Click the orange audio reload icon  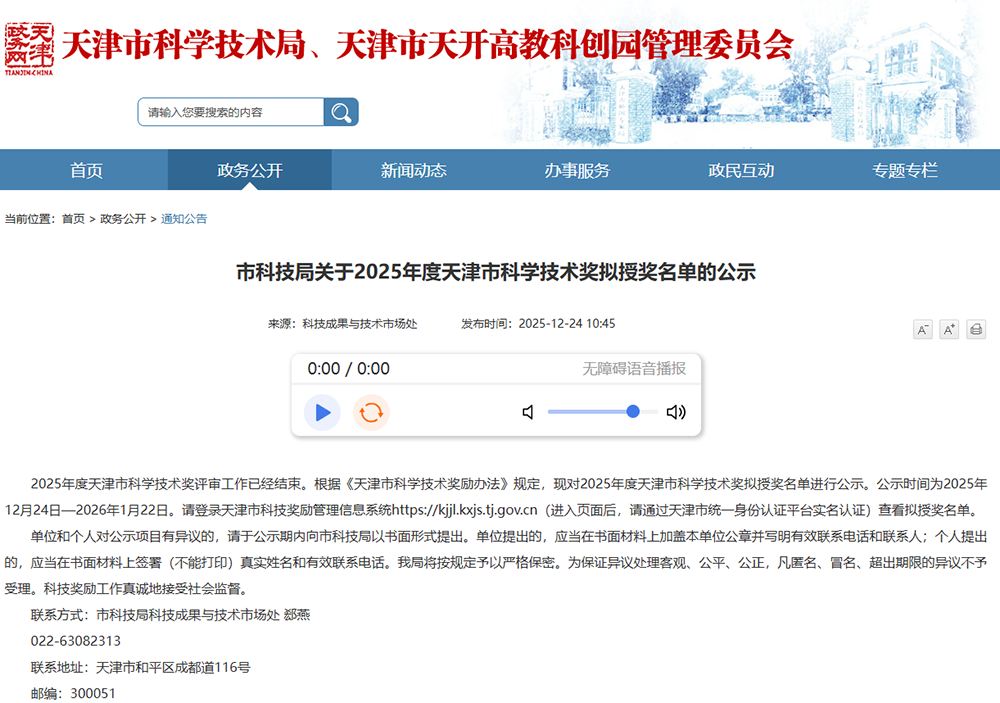click(371, 412)
